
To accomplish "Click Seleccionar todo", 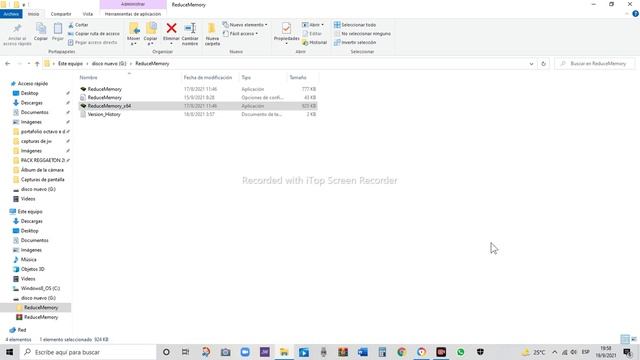I will (x=355, y=25).
